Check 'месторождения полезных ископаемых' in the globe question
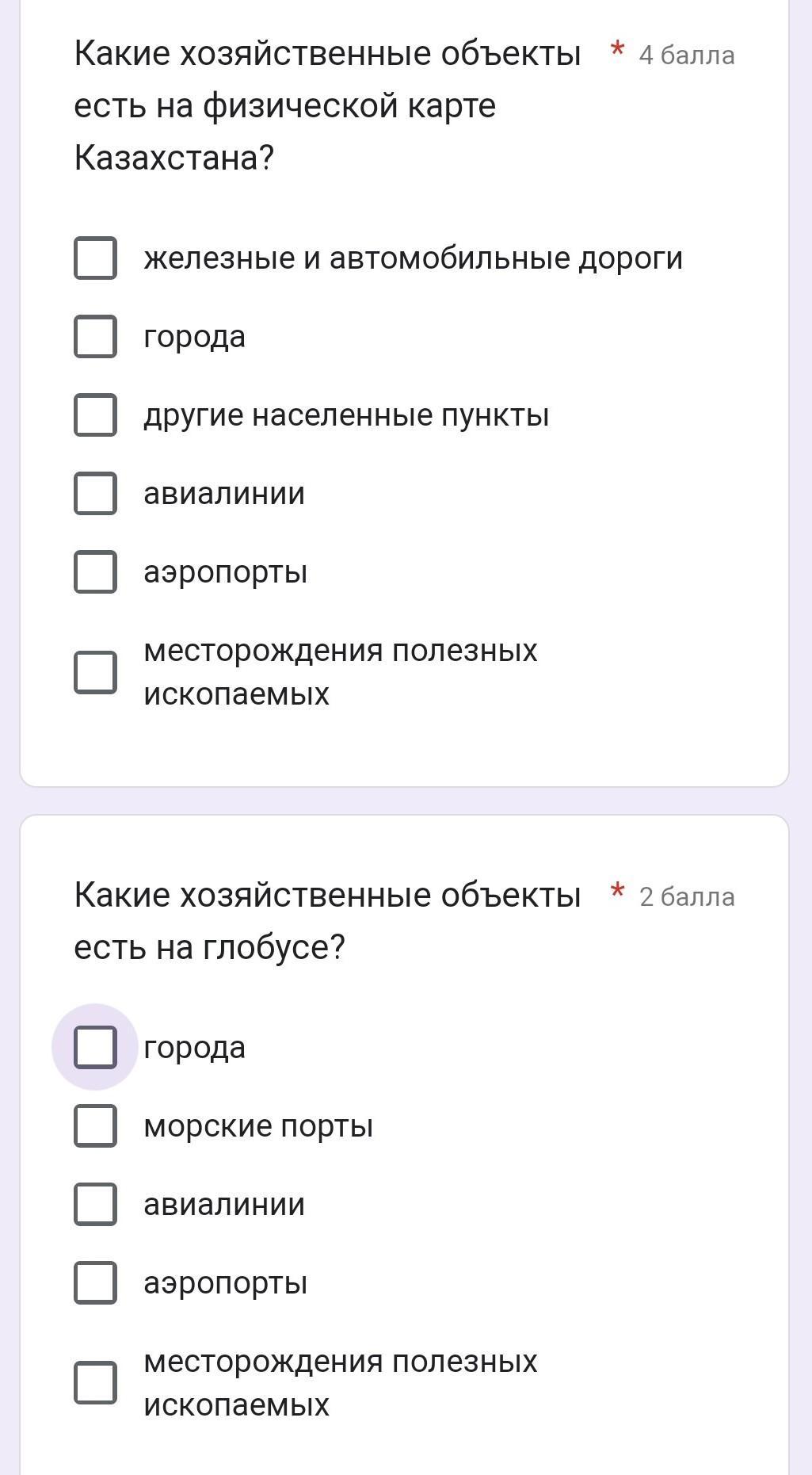812x1475 pixels. click(95, 1383)
